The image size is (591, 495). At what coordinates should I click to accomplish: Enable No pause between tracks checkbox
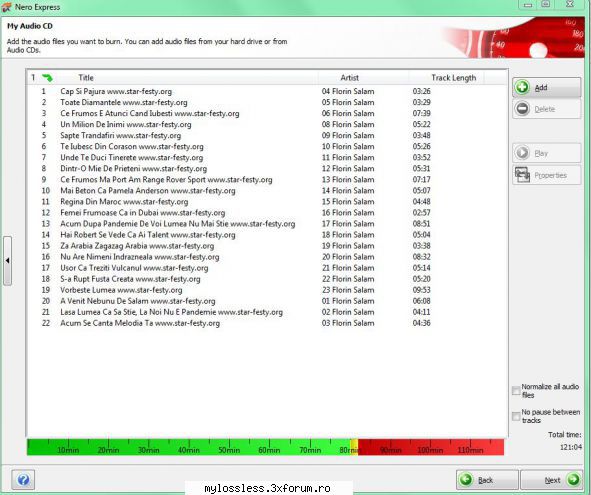click(x=516, y=416)
